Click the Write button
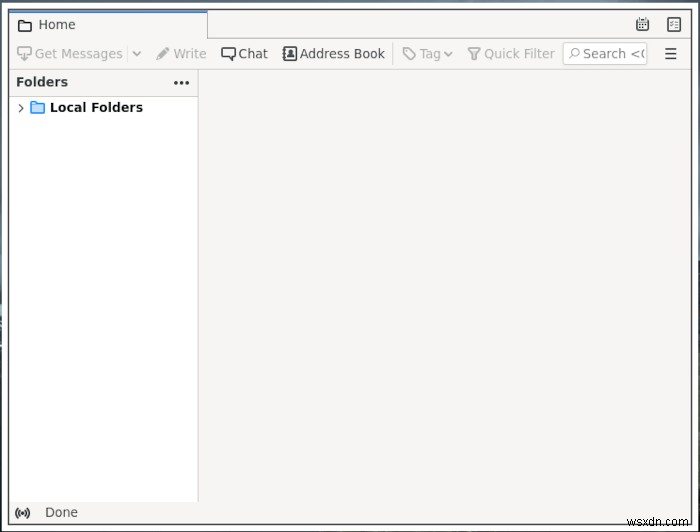 181,54
